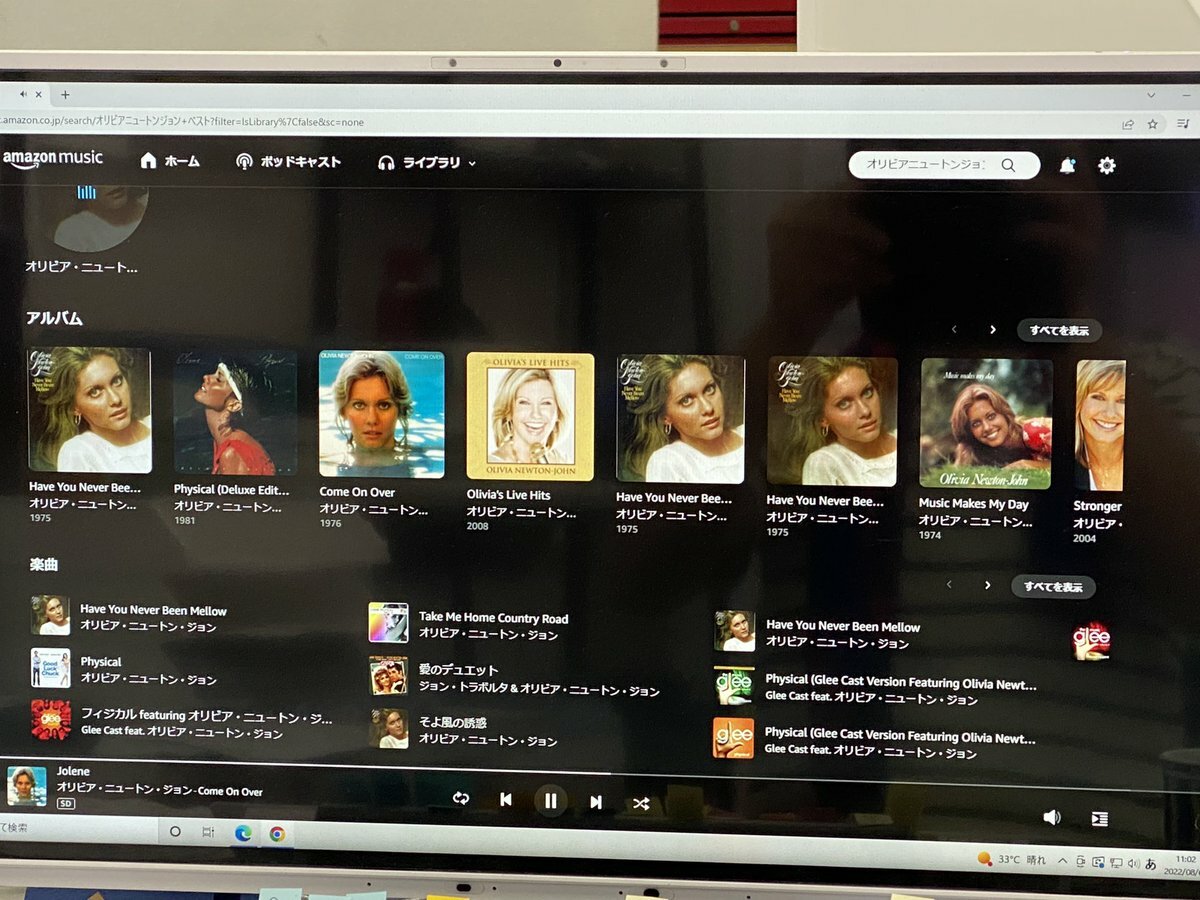Play the song Physical by オリビア・ニュートン・ジョン
The width and height of the screenshot is (1200, 900).
pos(100,662)
